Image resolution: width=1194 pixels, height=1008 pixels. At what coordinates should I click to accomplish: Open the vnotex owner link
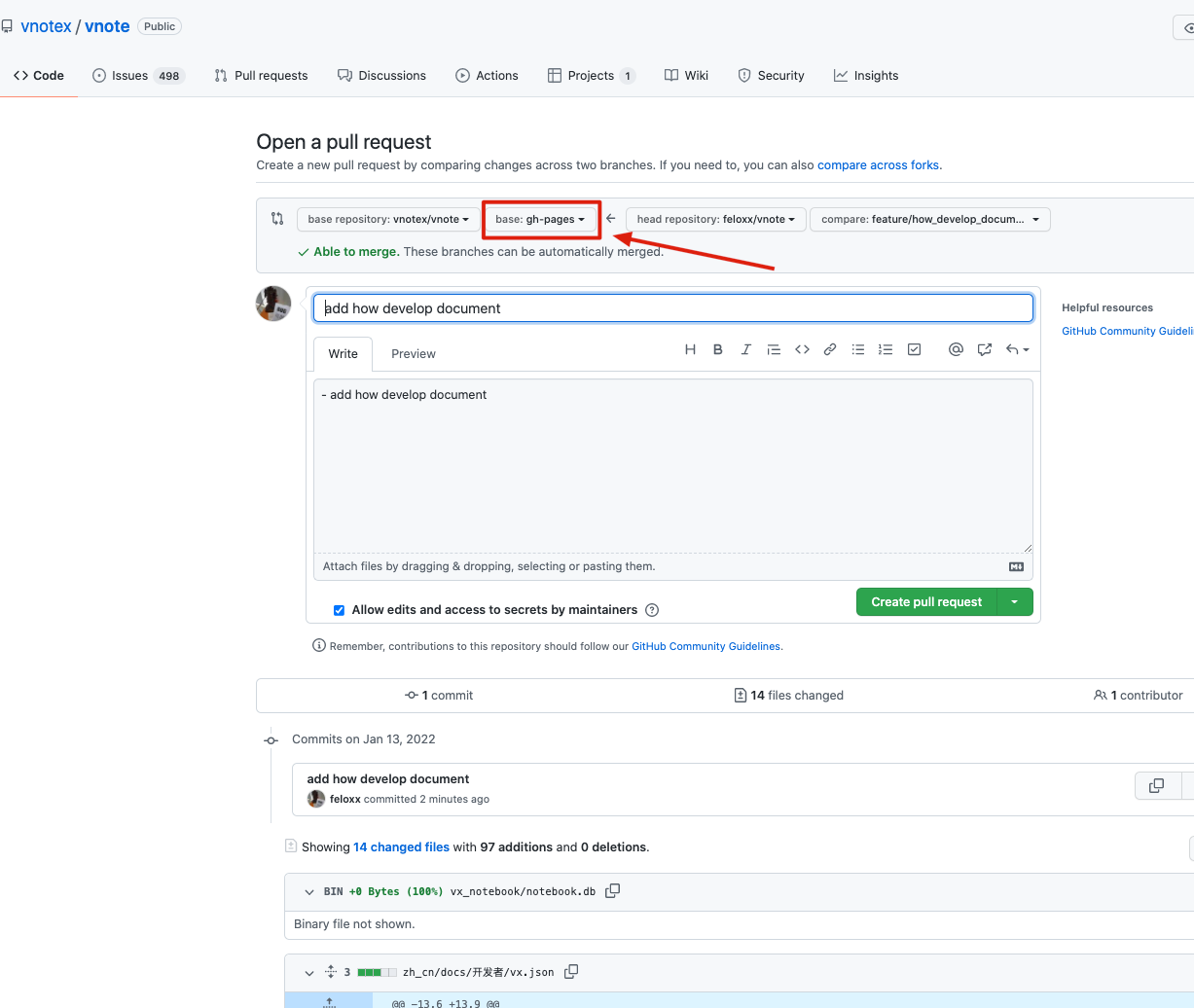click(x=47, y=26)
